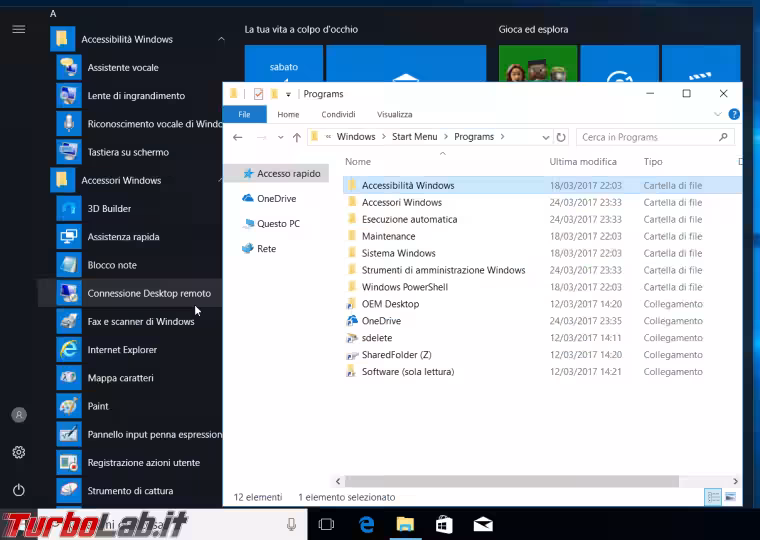
Task: Sort by Ultima modifica column
Action: 583,162
